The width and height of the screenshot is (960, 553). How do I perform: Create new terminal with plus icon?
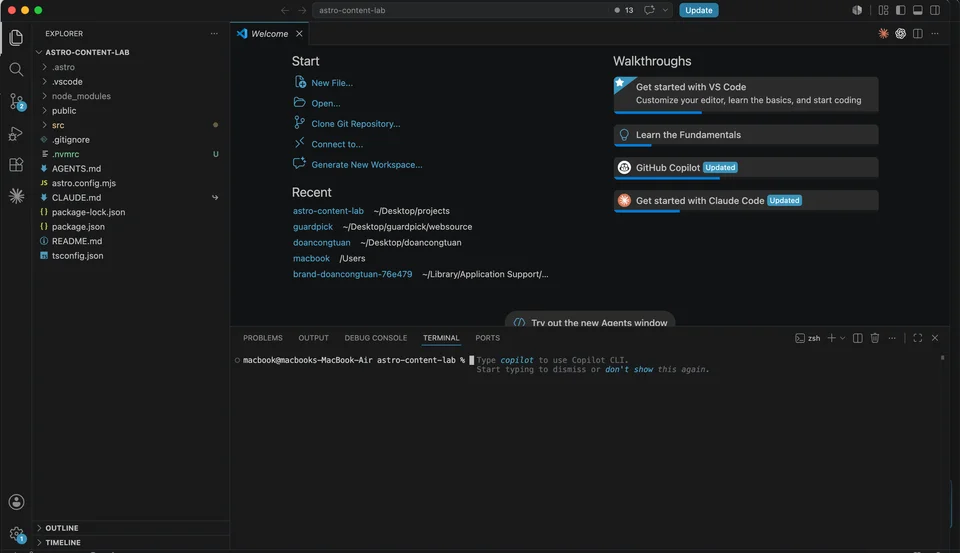point(831,338)
